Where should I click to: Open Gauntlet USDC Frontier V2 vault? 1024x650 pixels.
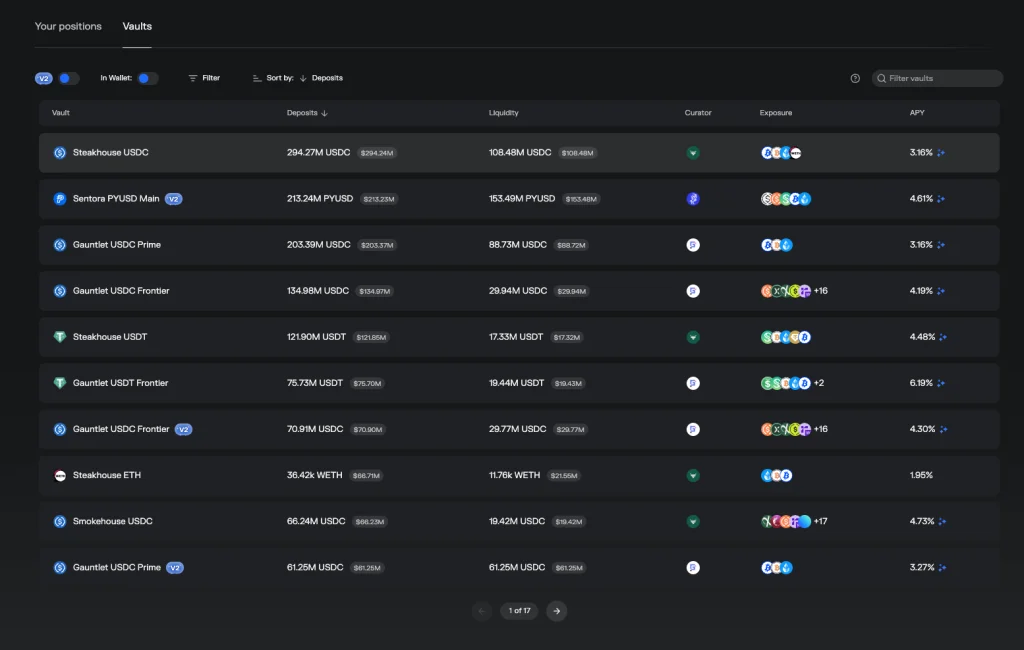[x=519, y=429]
